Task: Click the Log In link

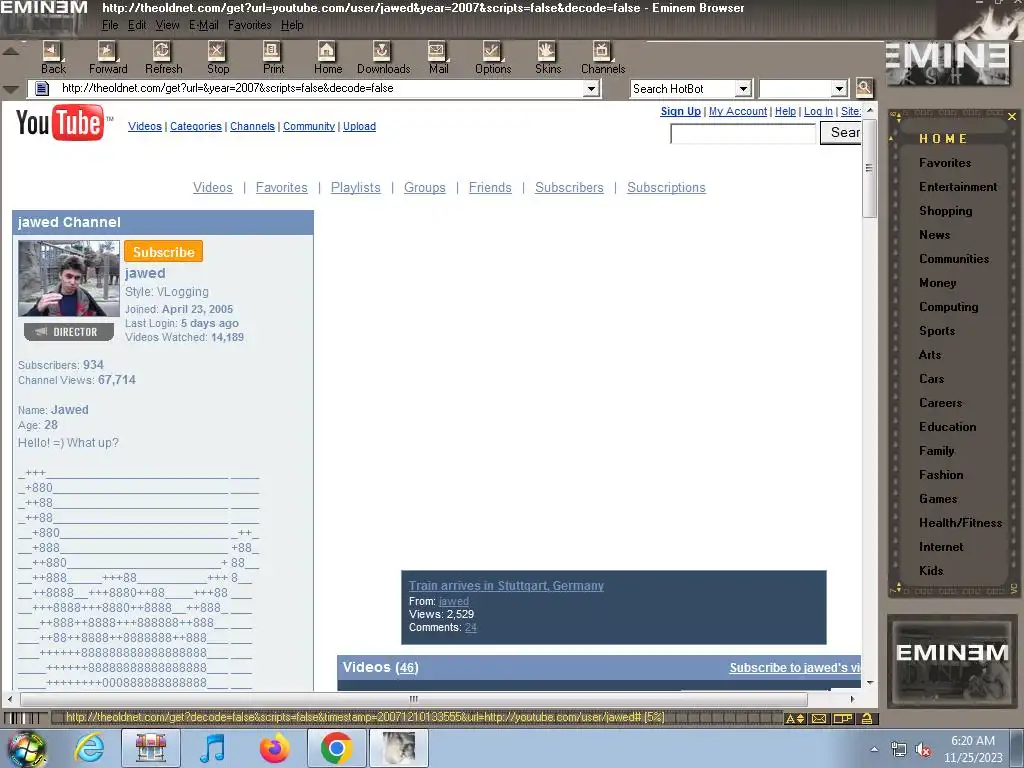Action: click(x=818, y=111)
